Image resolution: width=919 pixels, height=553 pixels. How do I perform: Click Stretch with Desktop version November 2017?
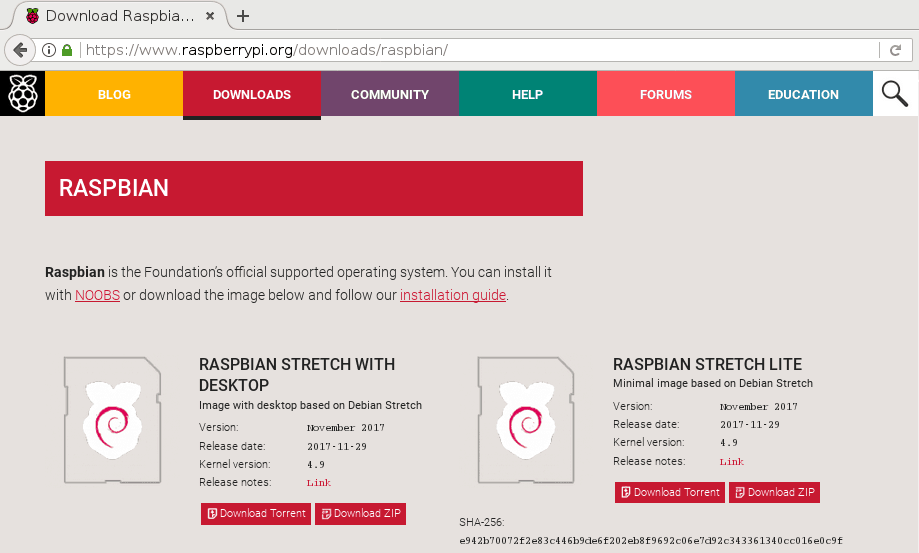pos(346,428)
